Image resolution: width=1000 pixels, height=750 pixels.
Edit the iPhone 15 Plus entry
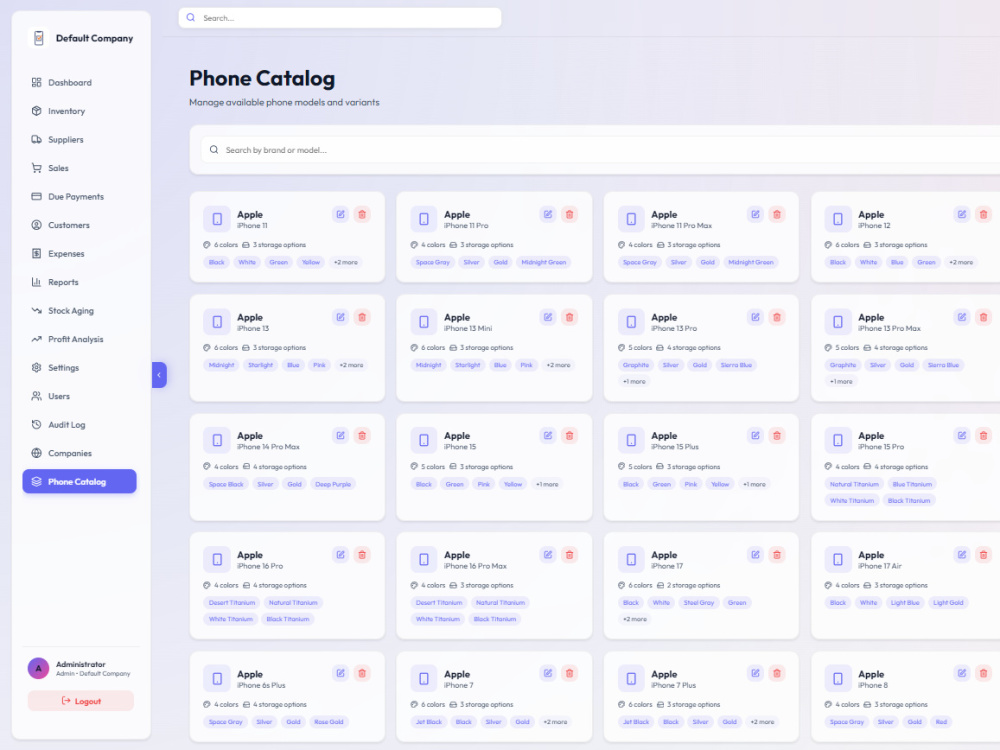[755, 436]
